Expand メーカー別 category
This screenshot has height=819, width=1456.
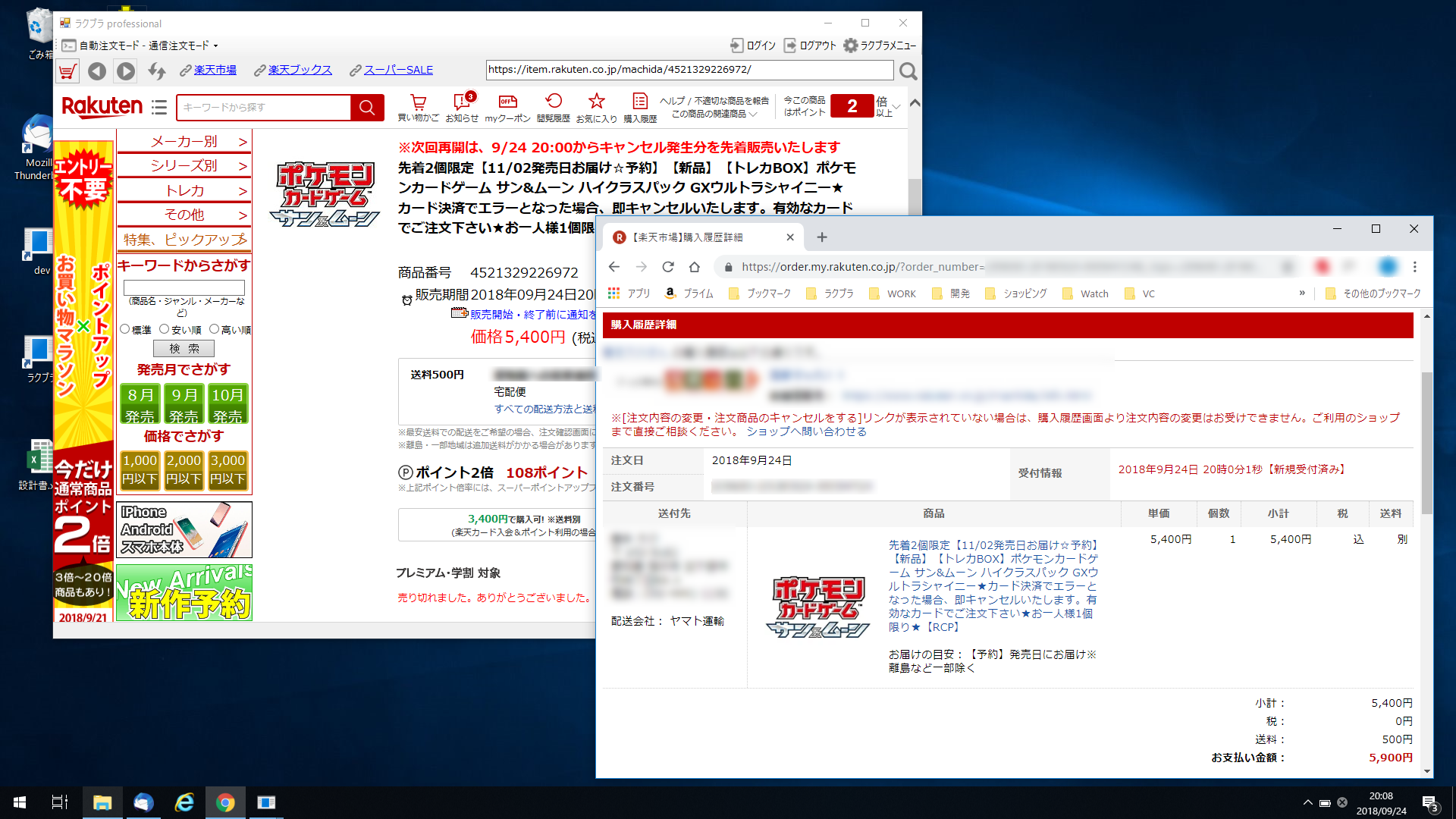coord(184,142)
